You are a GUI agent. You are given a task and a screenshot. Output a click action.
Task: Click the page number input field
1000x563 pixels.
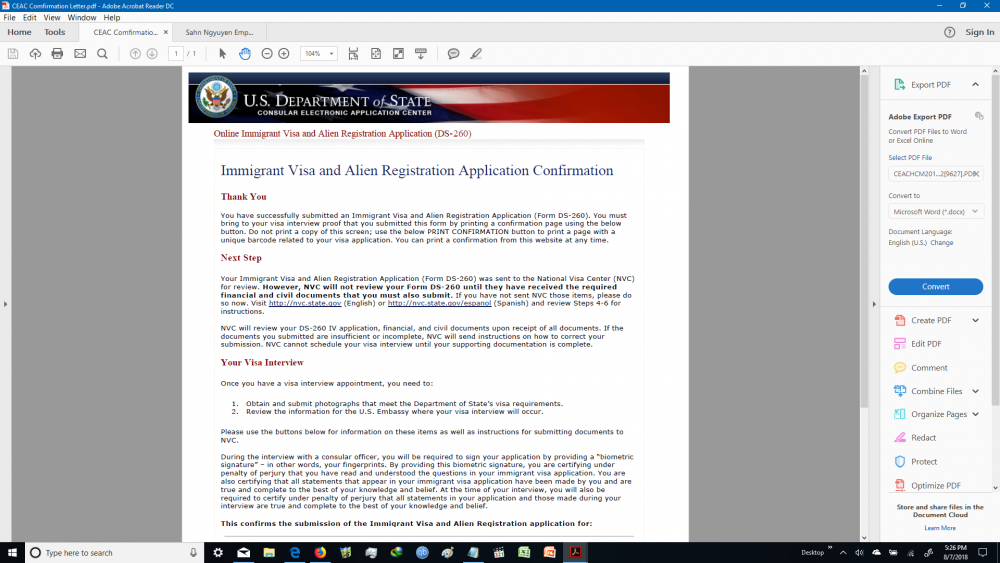176,54
